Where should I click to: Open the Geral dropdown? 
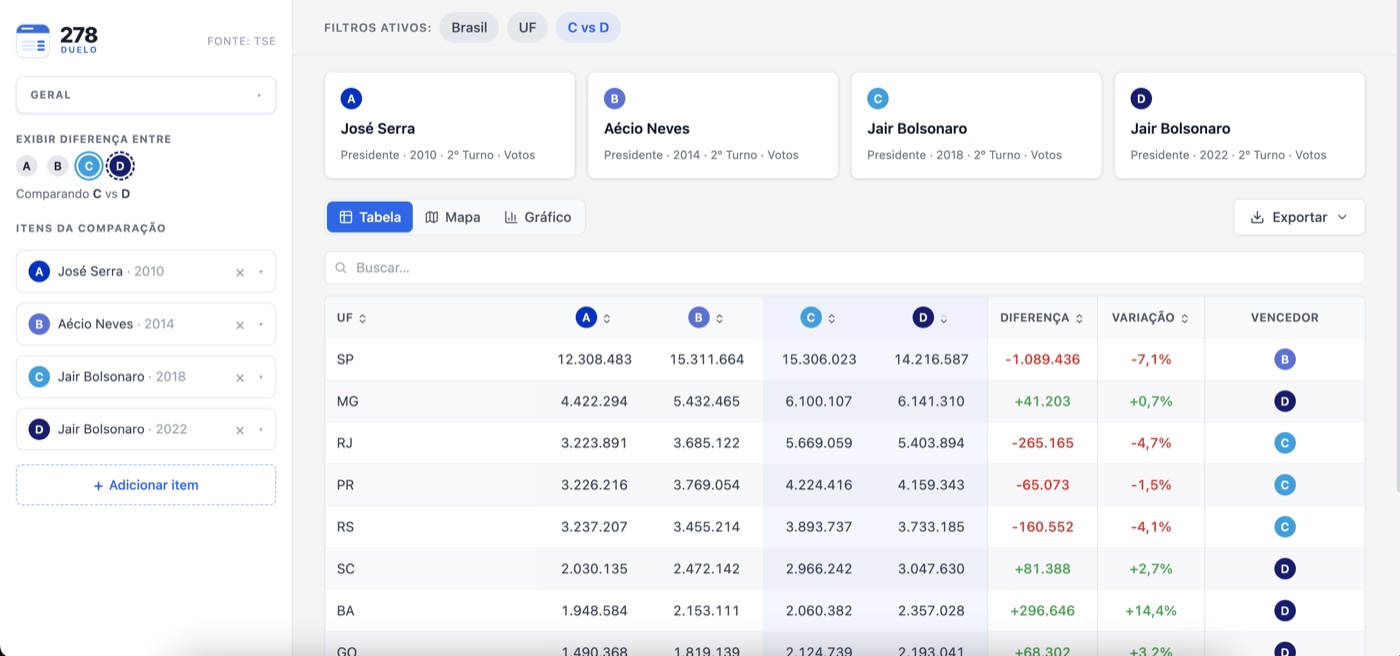[x=146, y=95]
